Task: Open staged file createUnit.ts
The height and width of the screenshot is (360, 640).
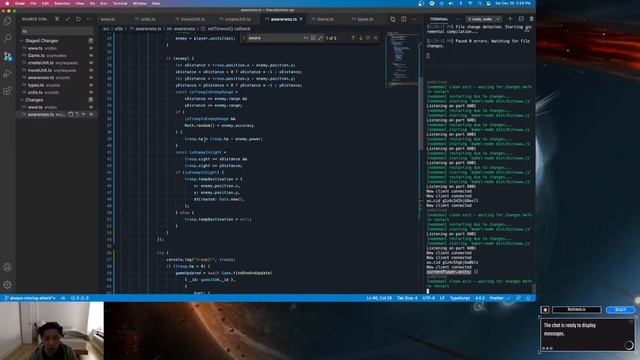Action: tap(57, 63)
